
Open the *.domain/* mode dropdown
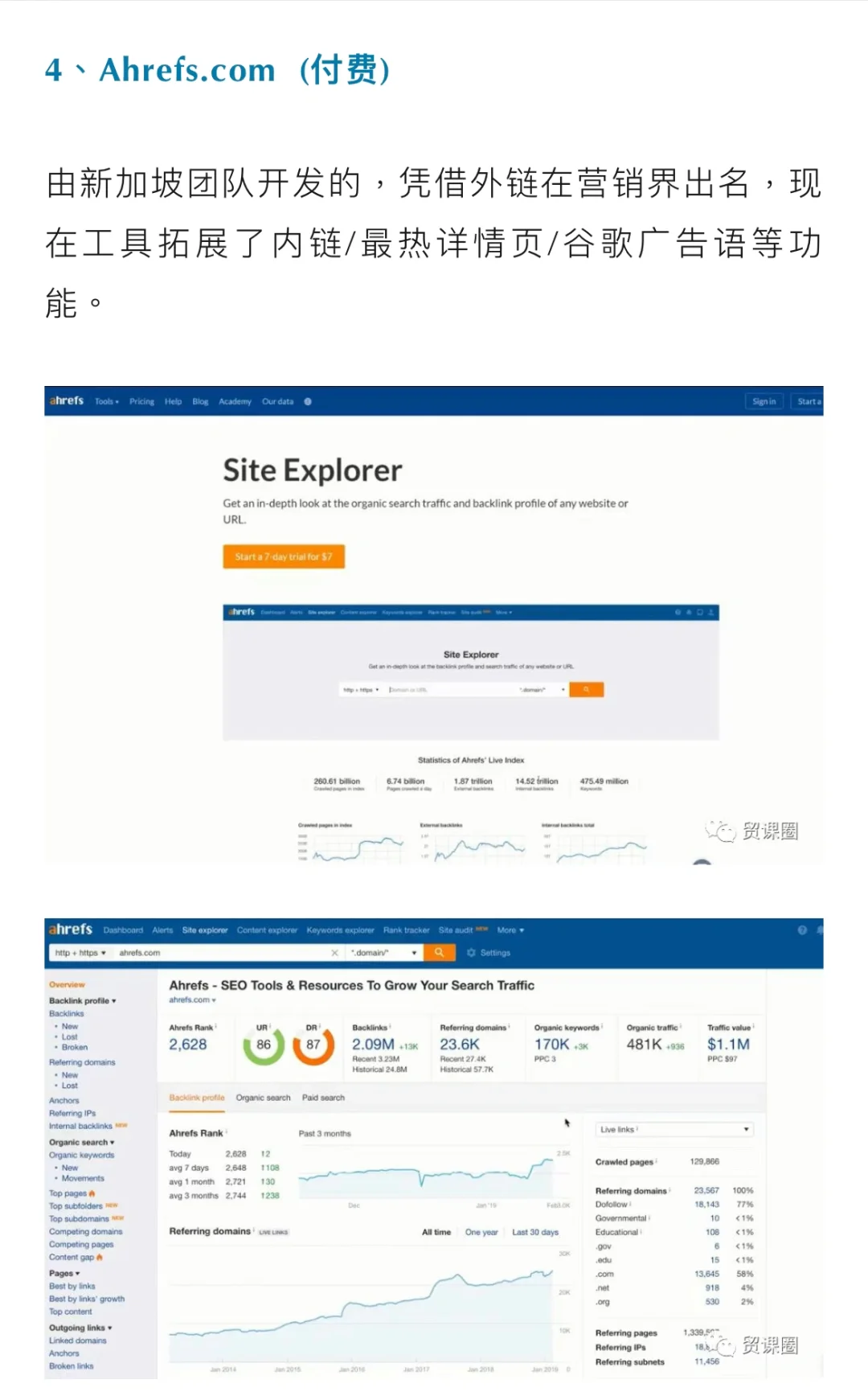point(383,953)
